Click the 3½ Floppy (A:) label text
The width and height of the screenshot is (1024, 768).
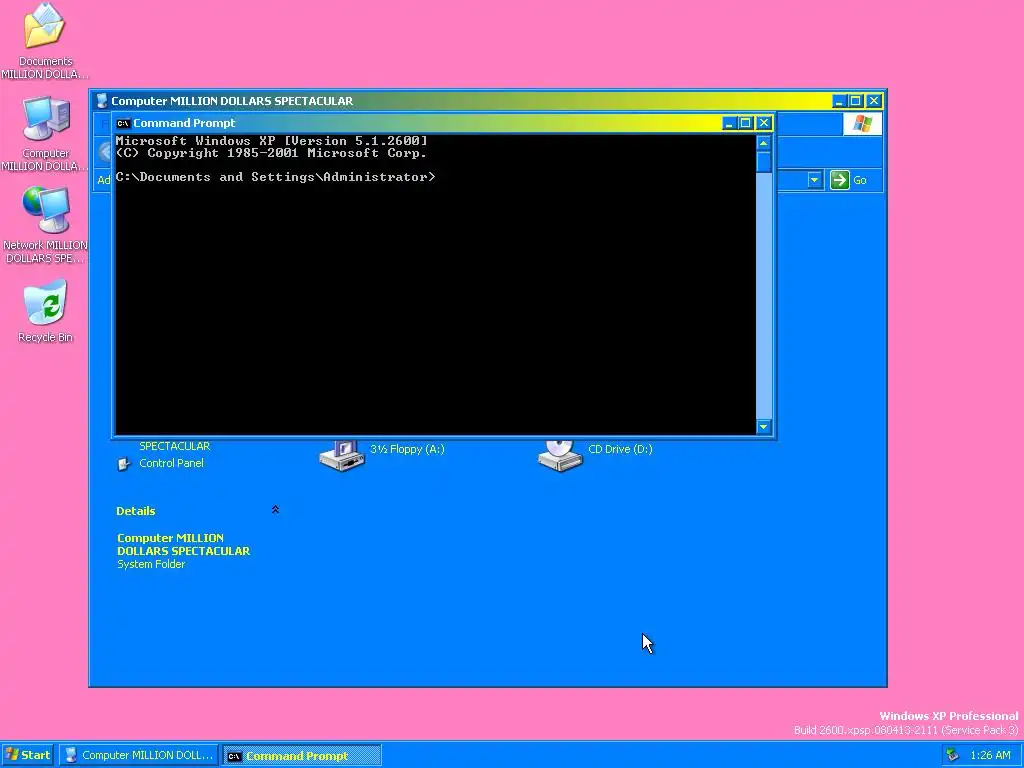coord(408,449)
